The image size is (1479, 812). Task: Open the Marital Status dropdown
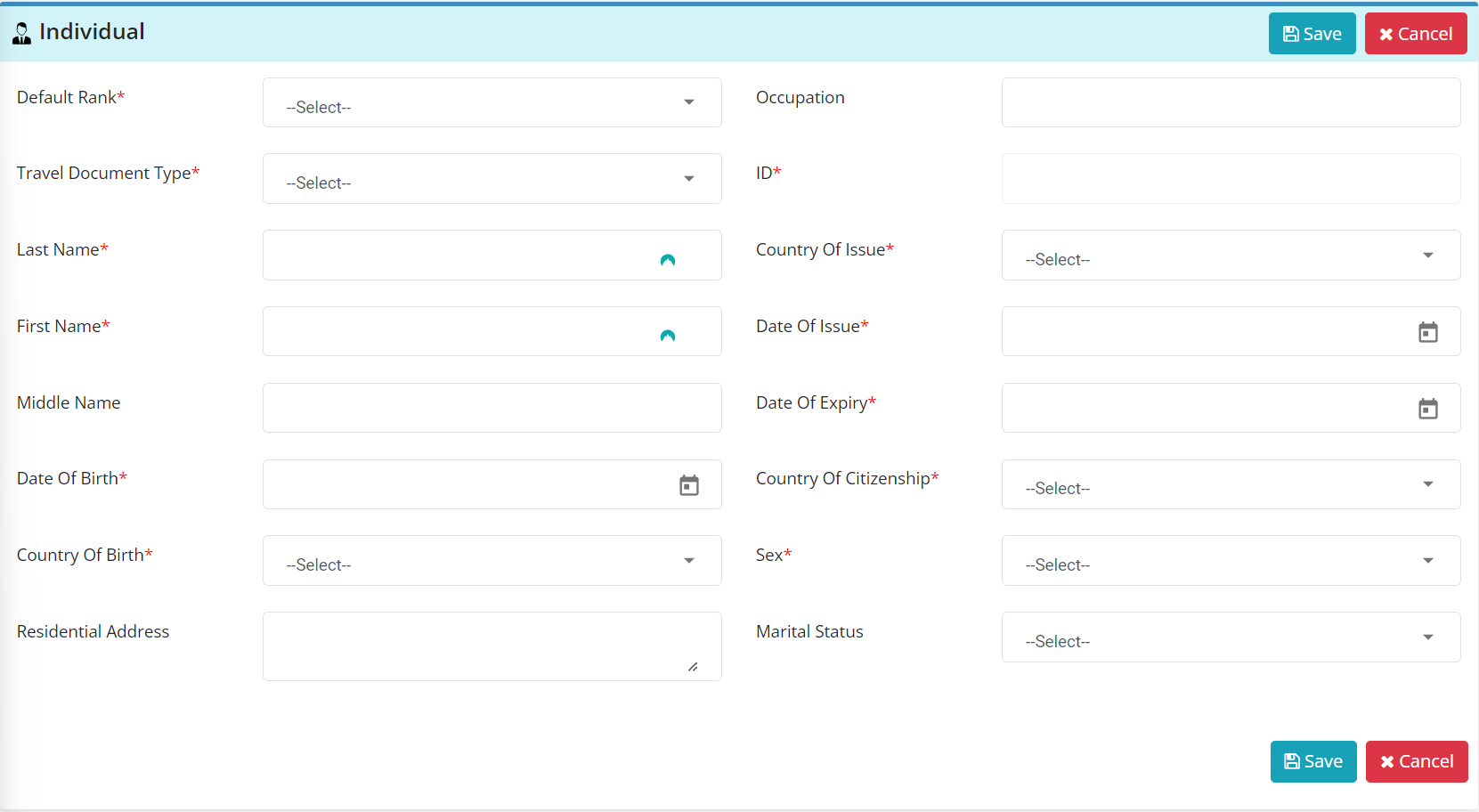point(1230,637)
